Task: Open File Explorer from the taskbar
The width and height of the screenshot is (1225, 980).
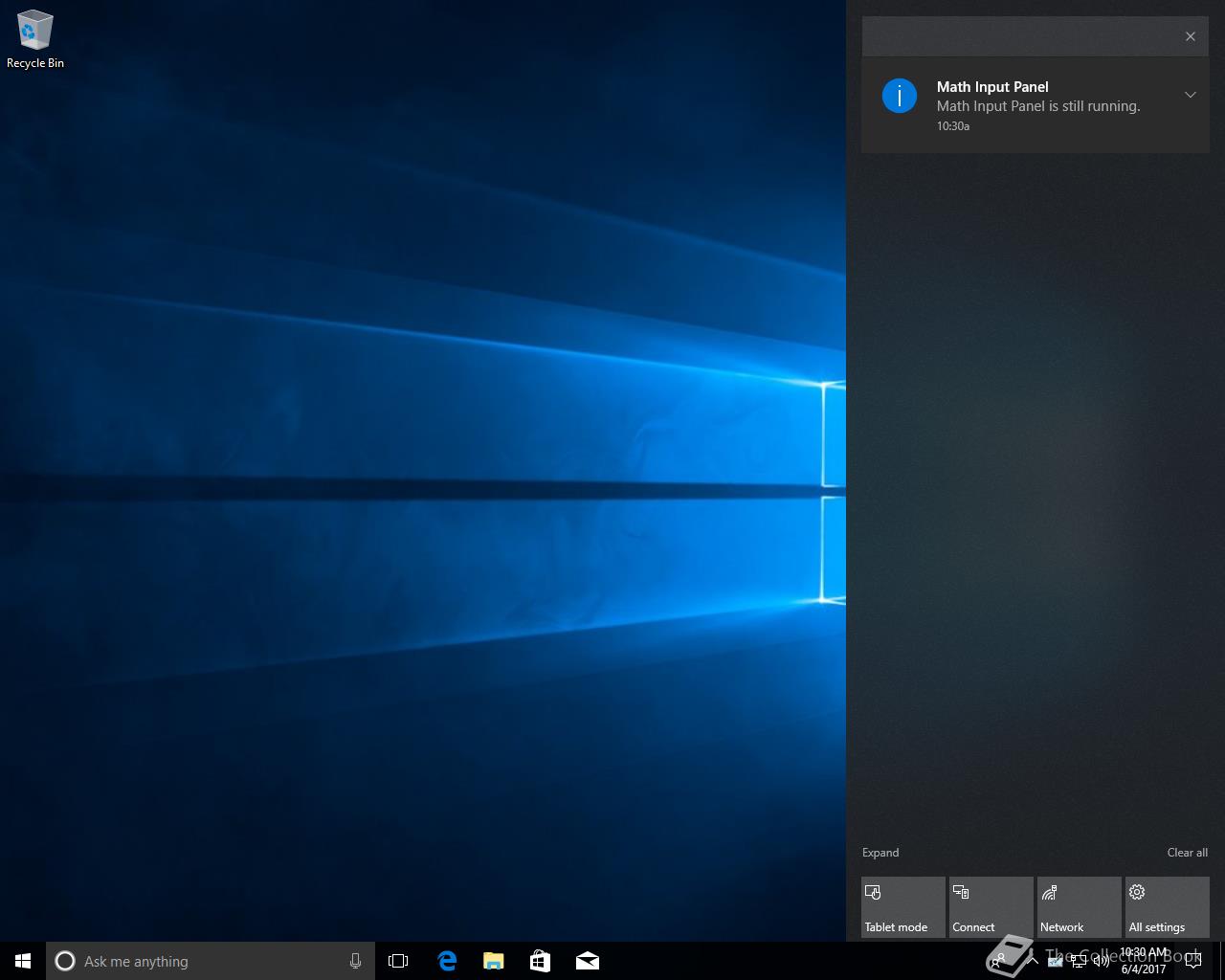Action: [494, 961]
